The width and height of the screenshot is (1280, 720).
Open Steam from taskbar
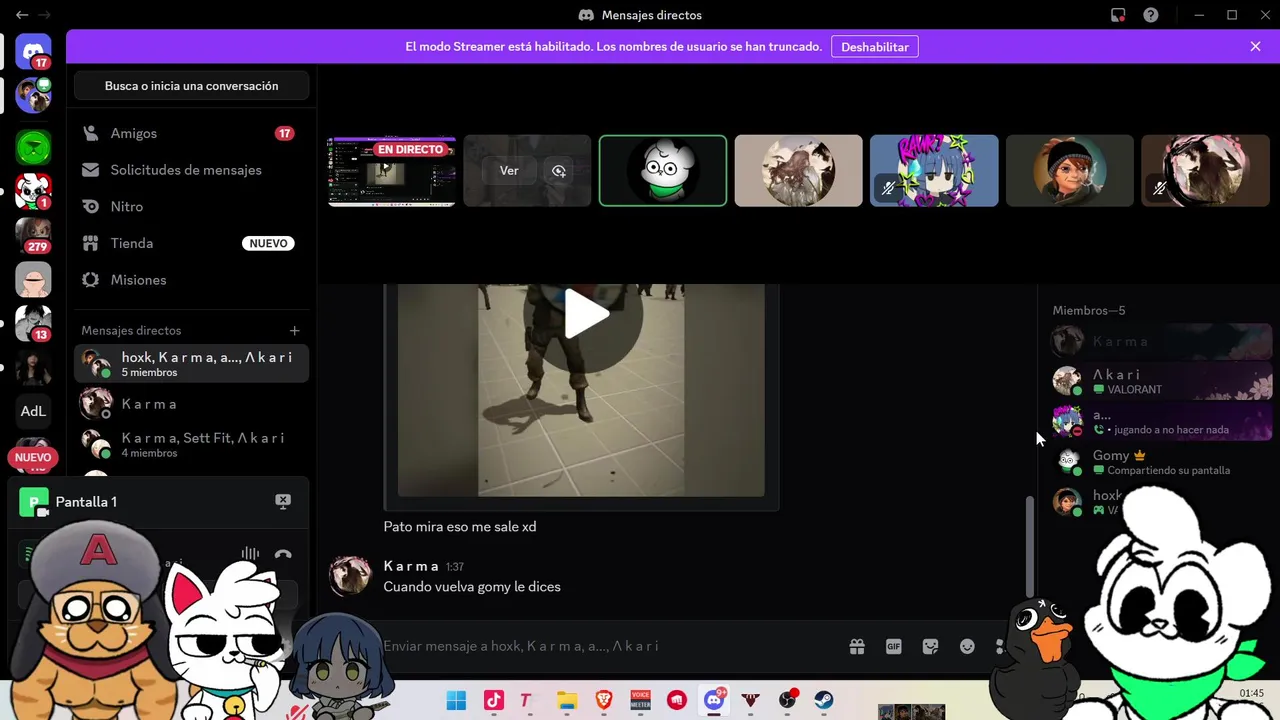pyautogui.click(x=824, y=700)
